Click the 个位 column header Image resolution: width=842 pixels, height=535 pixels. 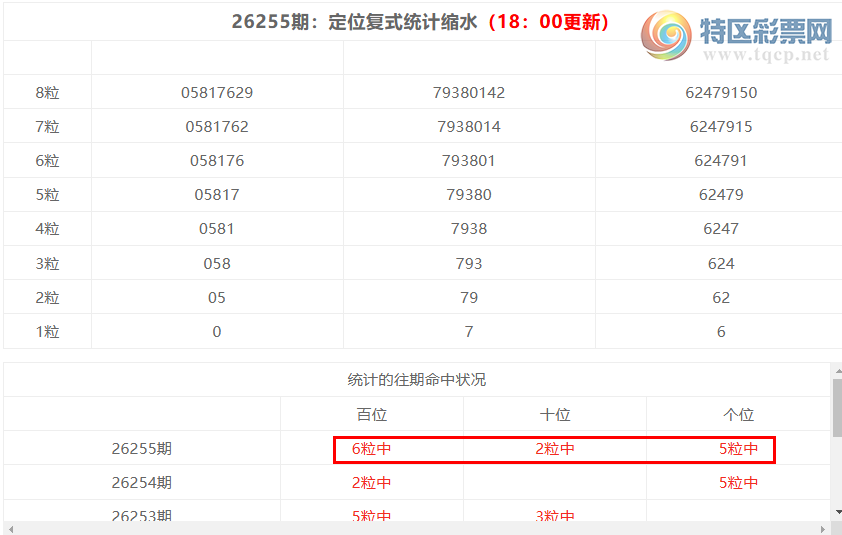738,414
